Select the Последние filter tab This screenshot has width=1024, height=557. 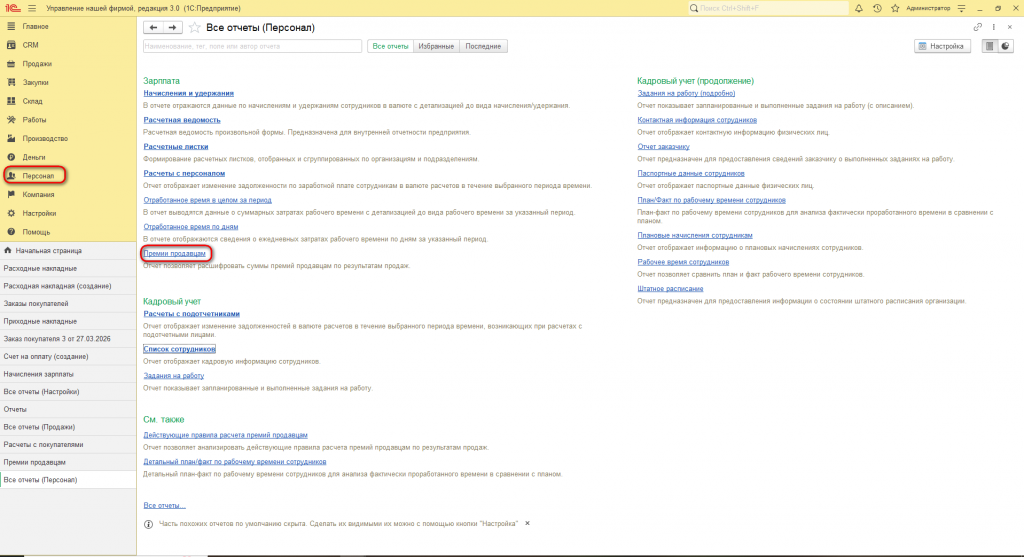tap(483, 46)
